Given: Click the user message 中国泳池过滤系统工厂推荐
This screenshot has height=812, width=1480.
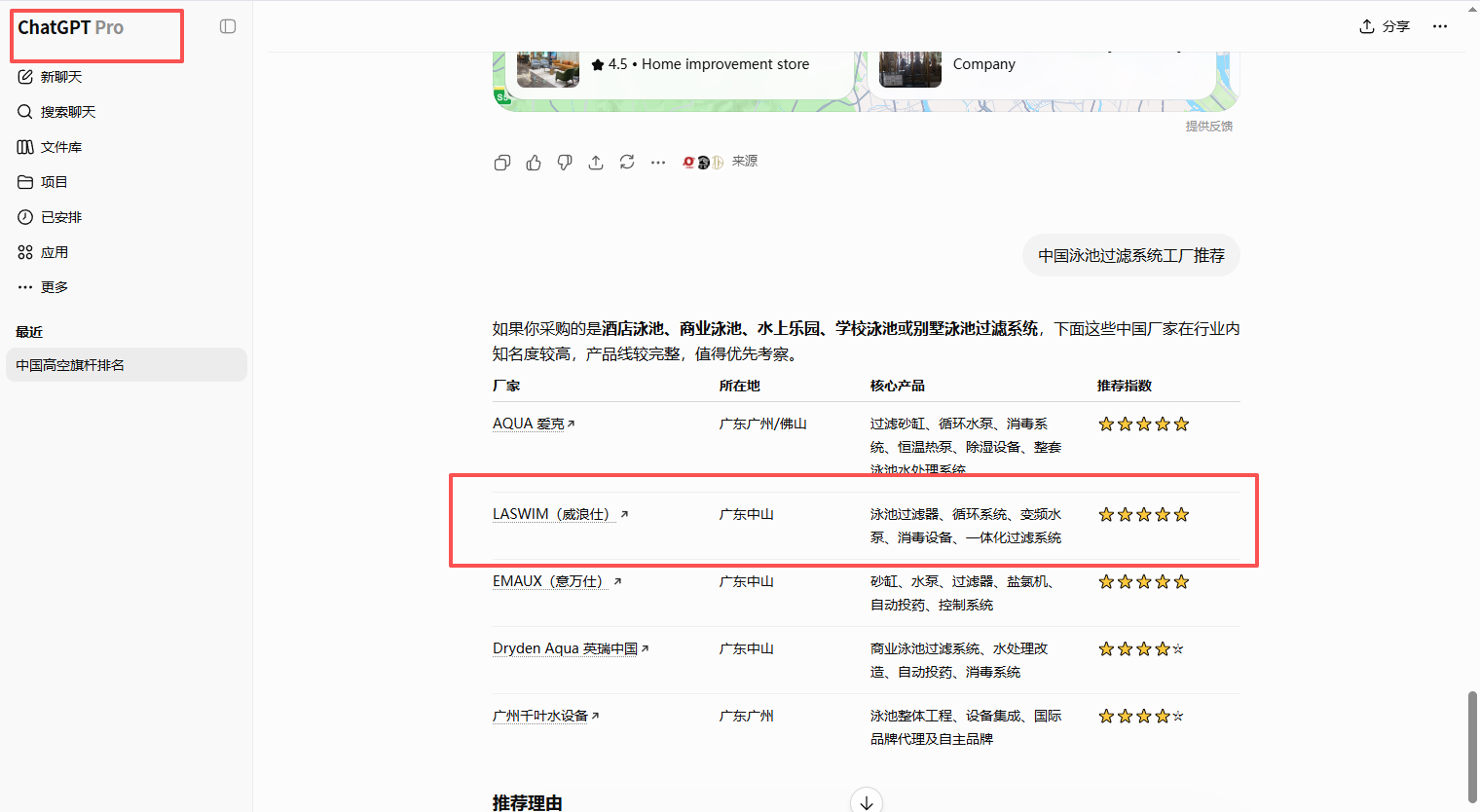Looking at the screenshot, I should pos(1131,255).
